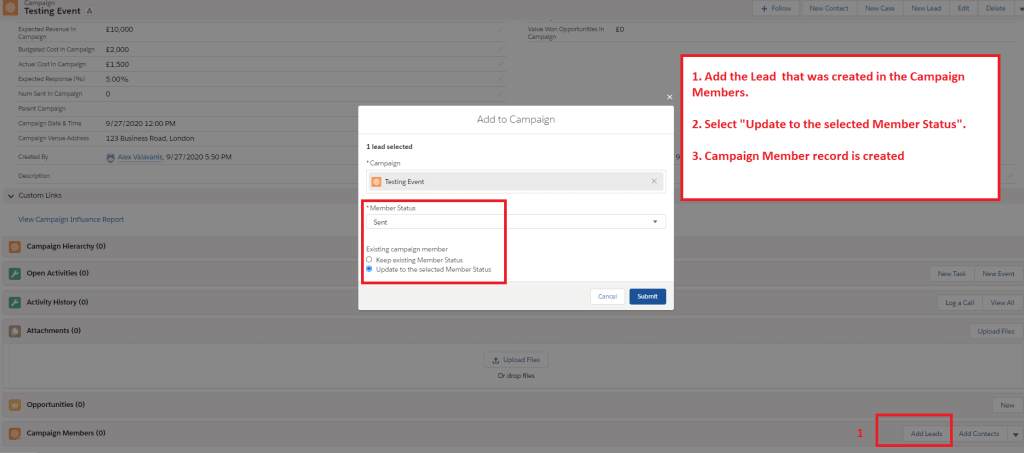
Task: Click the Opportunities crown icon
Action: (15, 405)
